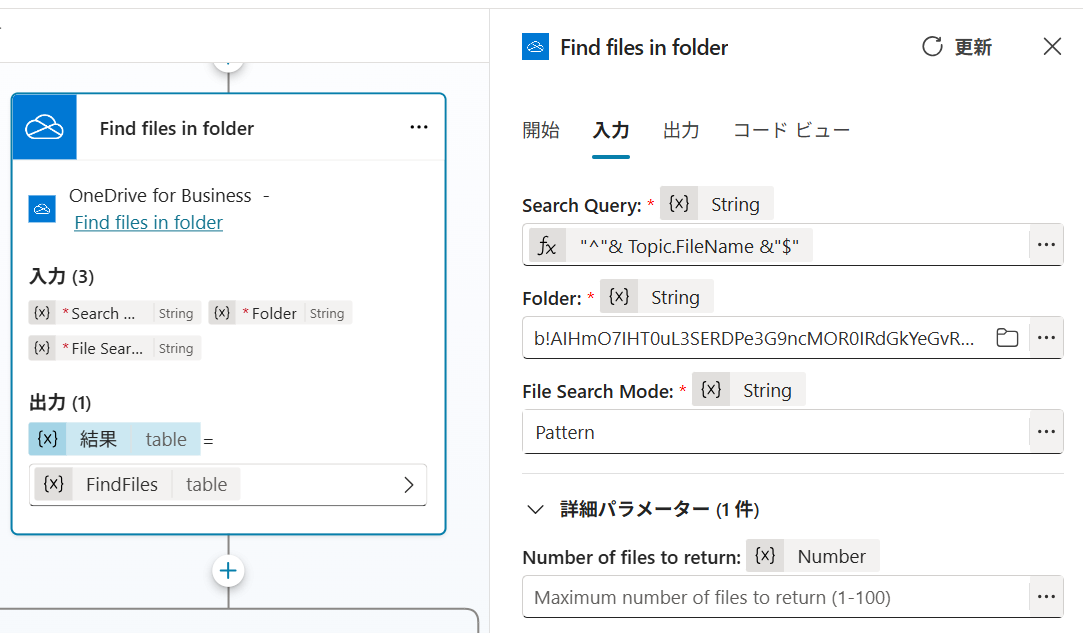Click the refresh circular arrow icon
The height and width of the screenshot is (633, 1083).
coord(932,47)
